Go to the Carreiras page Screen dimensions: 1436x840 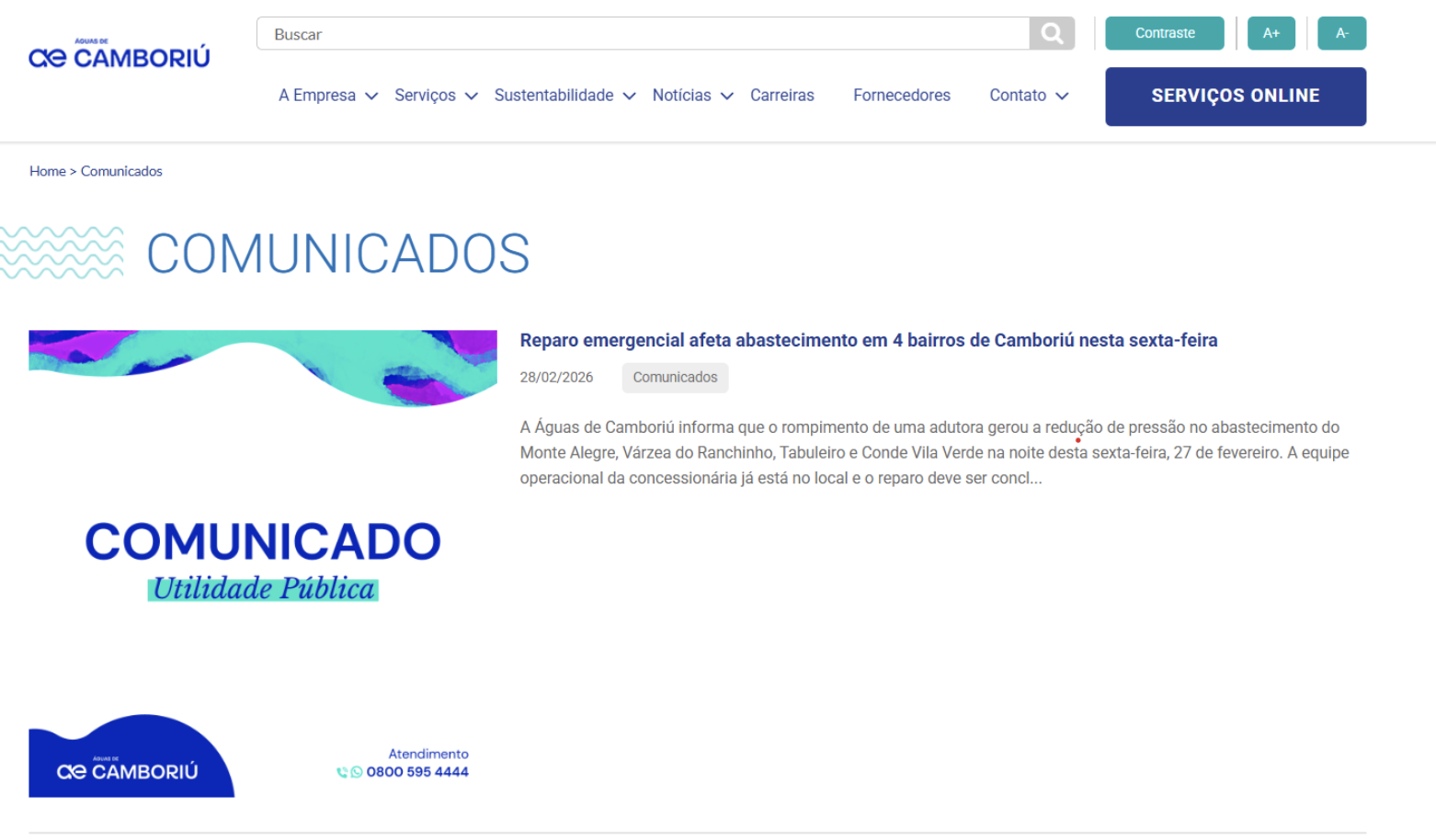781,96
